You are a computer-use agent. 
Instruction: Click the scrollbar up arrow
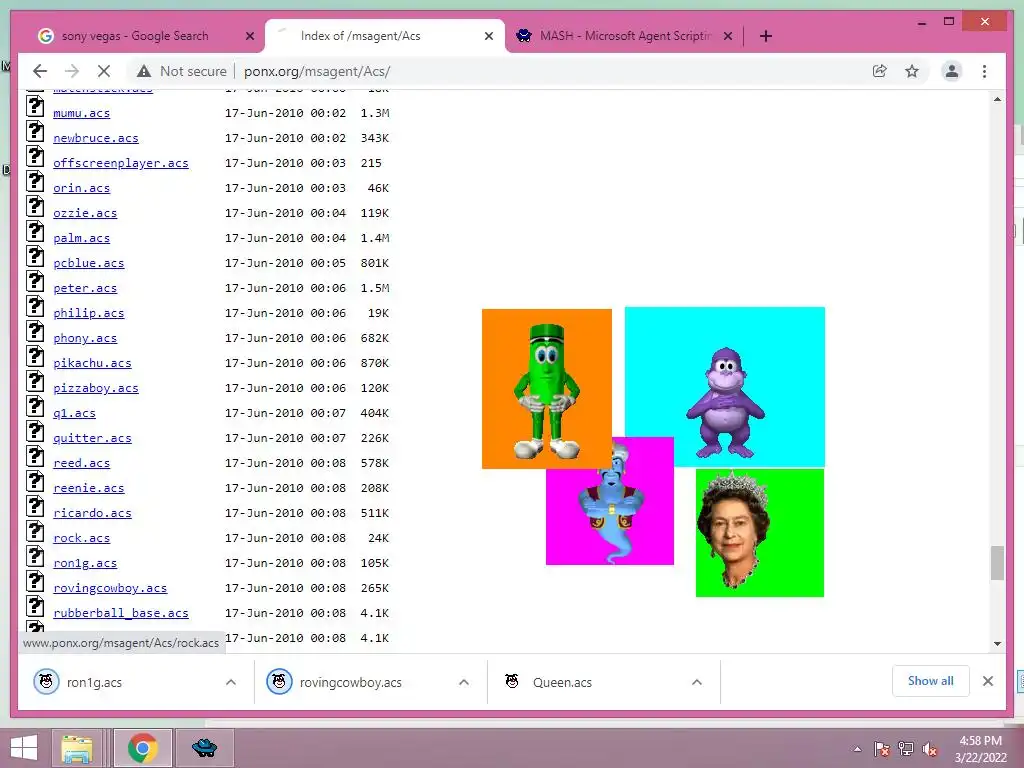(997, 99)
